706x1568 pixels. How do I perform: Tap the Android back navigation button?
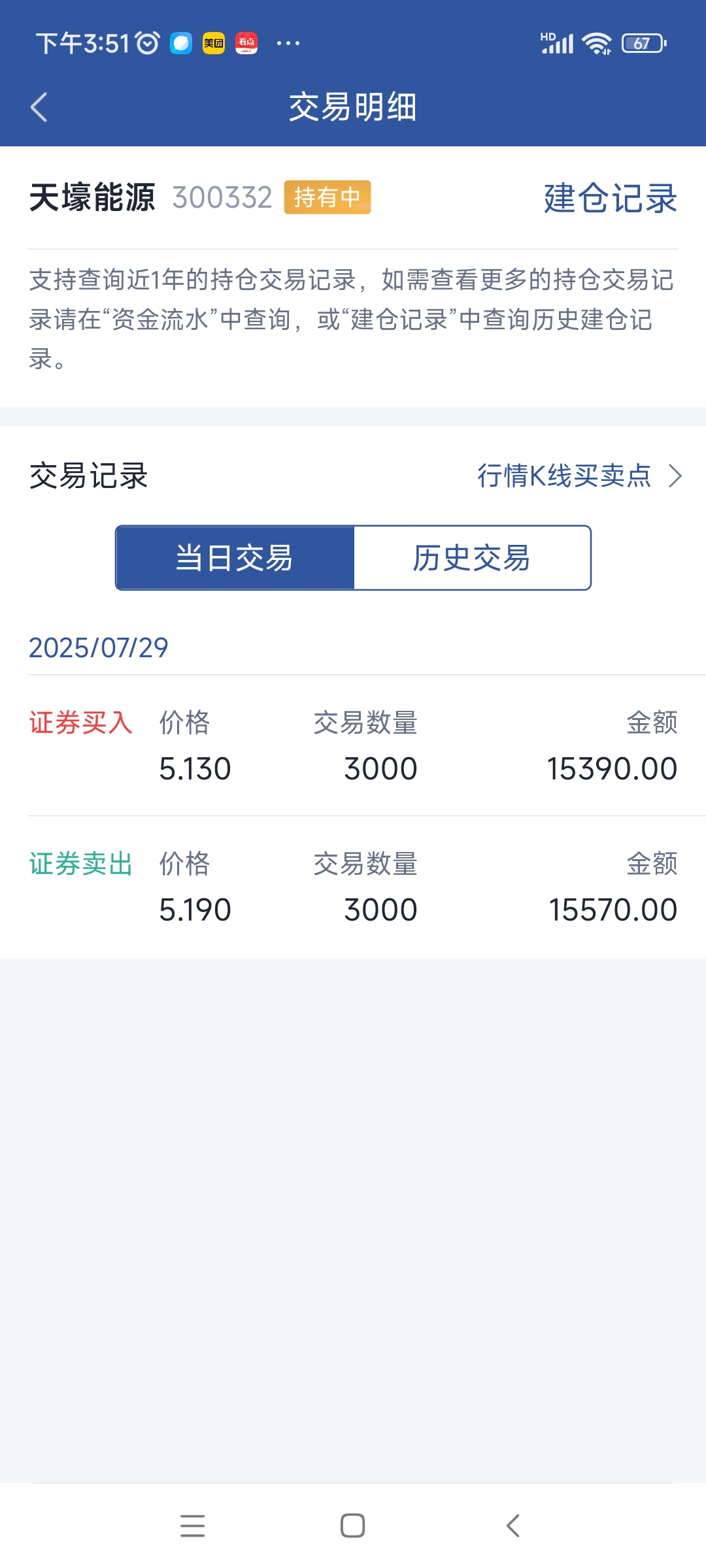point(513,1526)
